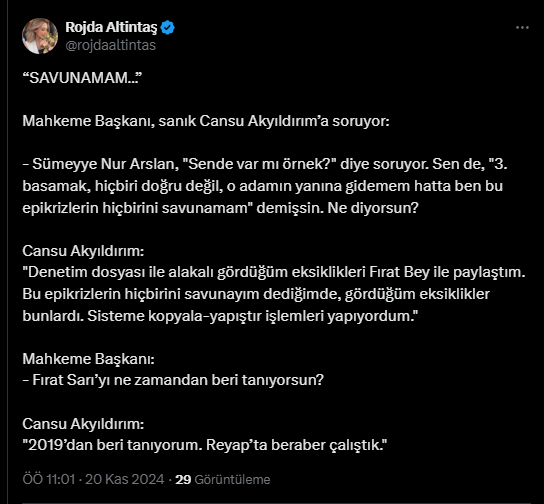Image resolution: width=544 pixels, height=504 pixels.
Task: Click the 29 Görüntüleme view count
Action: [223, 479]
